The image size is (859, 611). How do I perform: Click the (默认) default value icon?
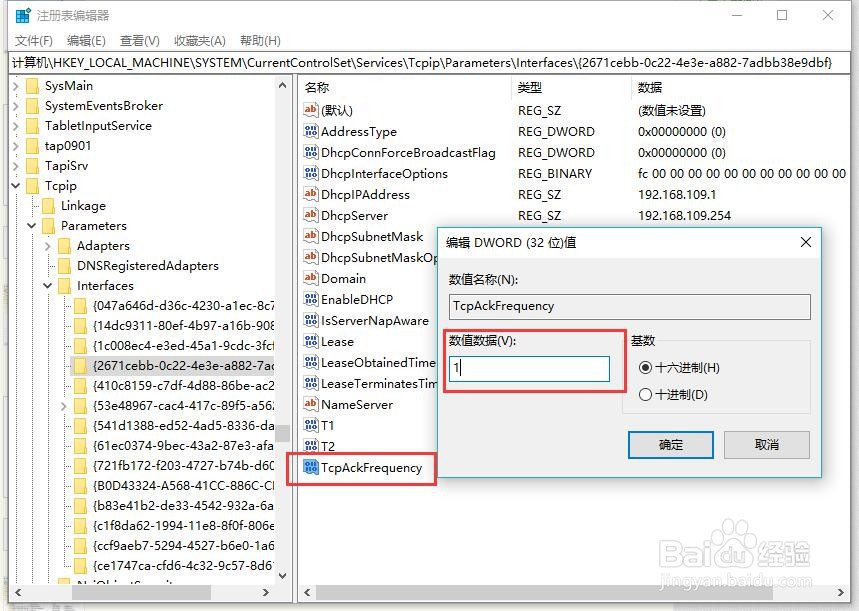tap(311, 110)
